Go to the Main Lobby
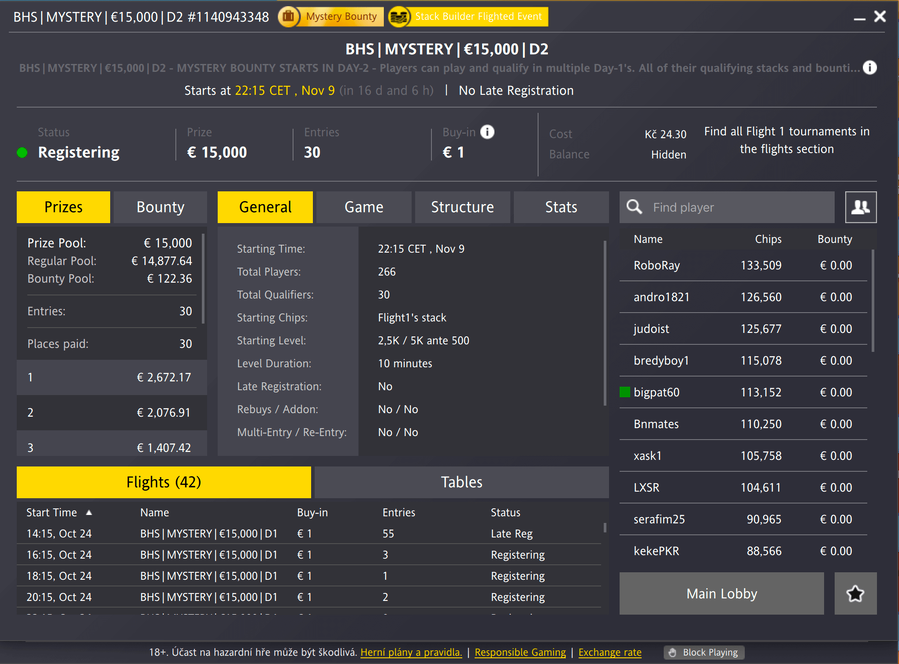Viewport: 899px width, 664px height. pos(721,594)
